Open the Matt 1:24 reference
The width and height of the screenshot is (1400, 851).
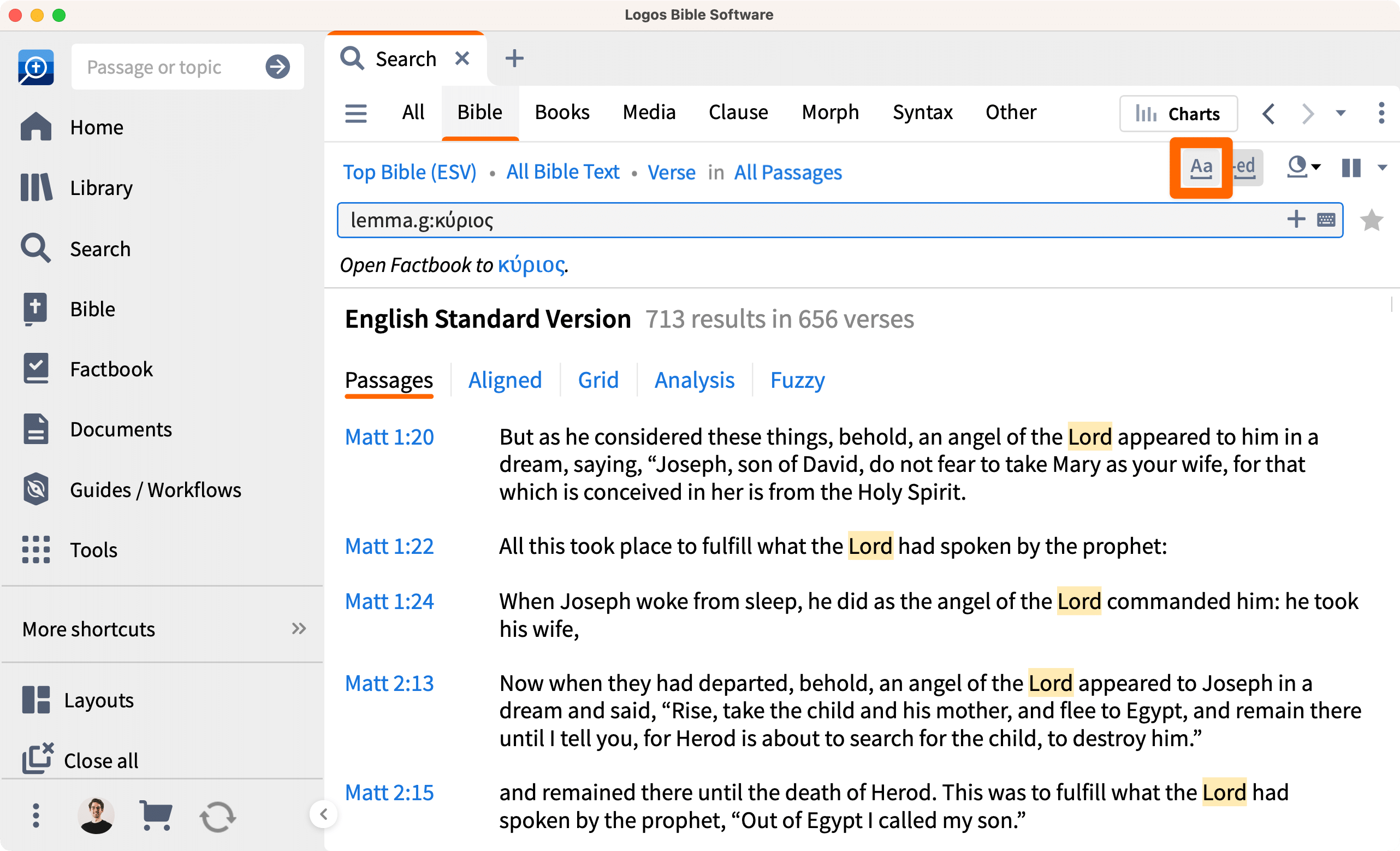pos(389,601)
